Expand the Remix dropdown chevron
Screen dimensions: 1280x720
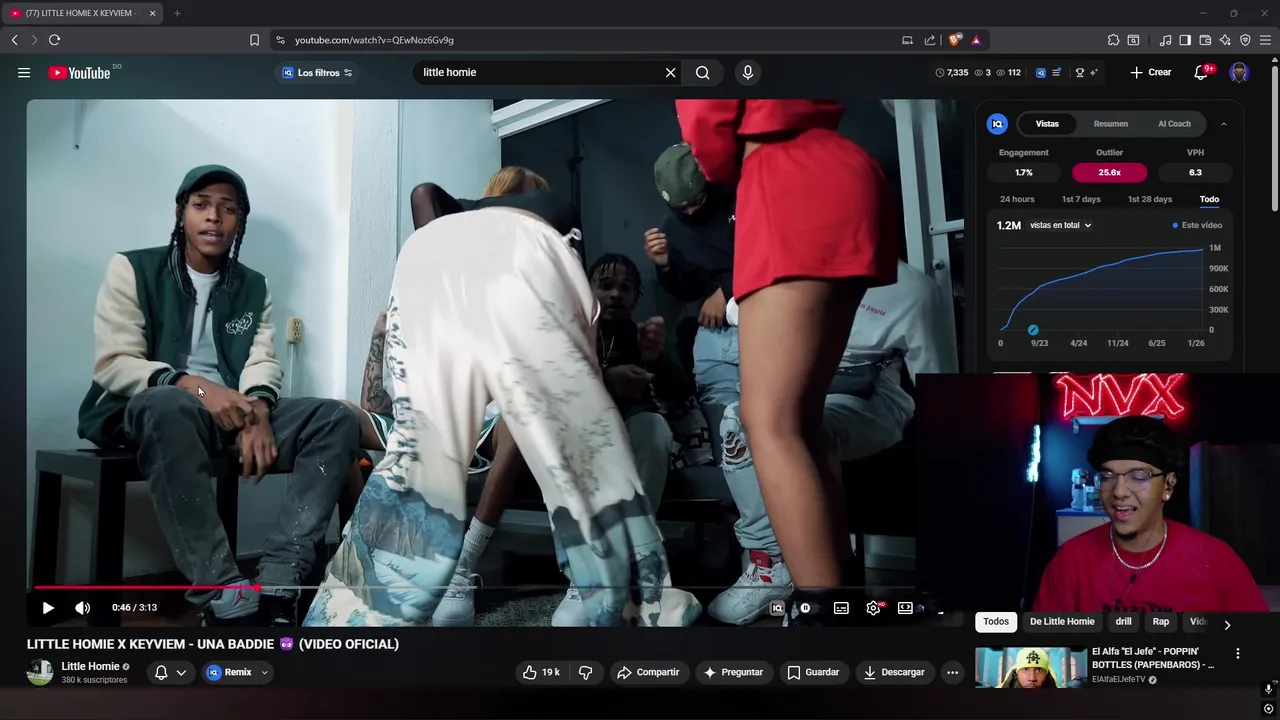coord(265,672)
